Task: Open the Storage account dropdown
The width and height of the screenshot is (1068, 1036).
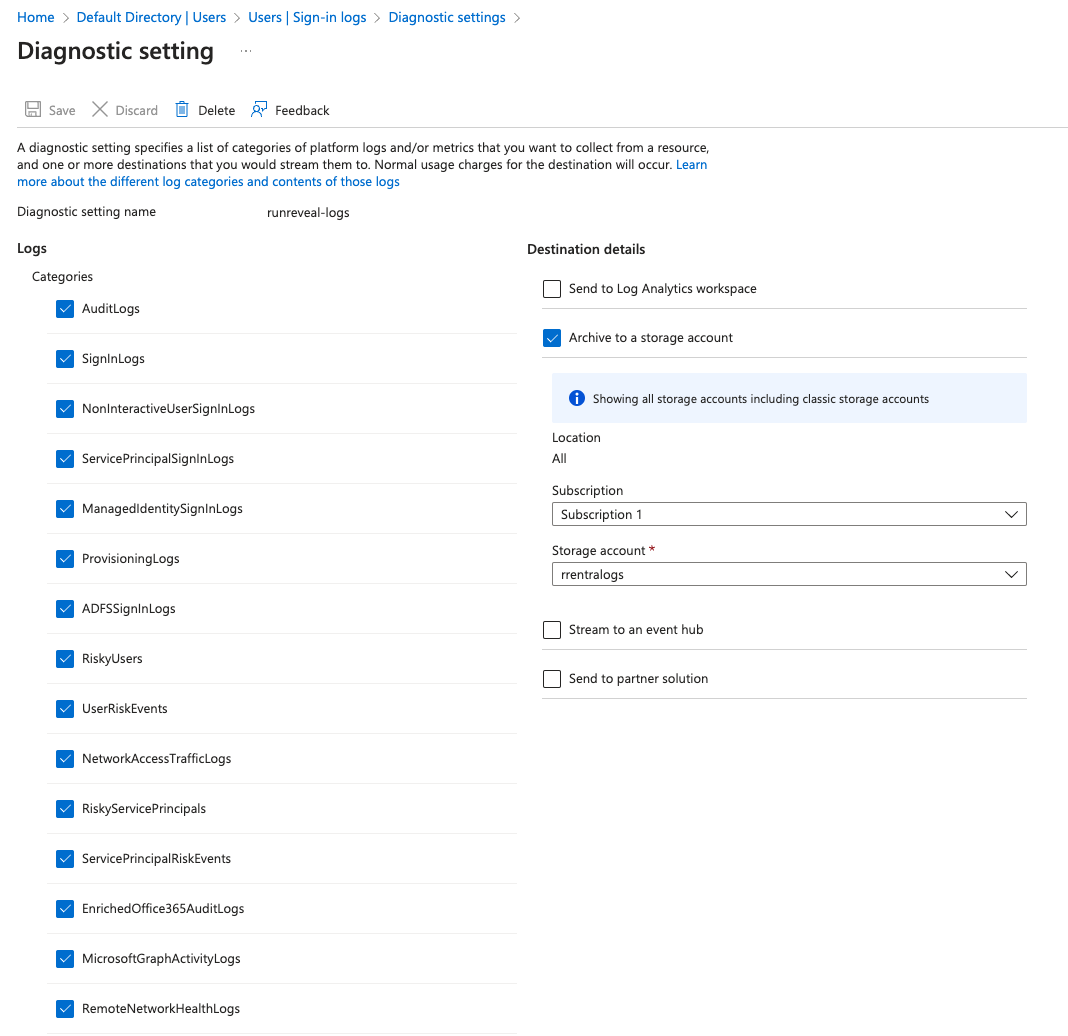Action: pos(788,574)
